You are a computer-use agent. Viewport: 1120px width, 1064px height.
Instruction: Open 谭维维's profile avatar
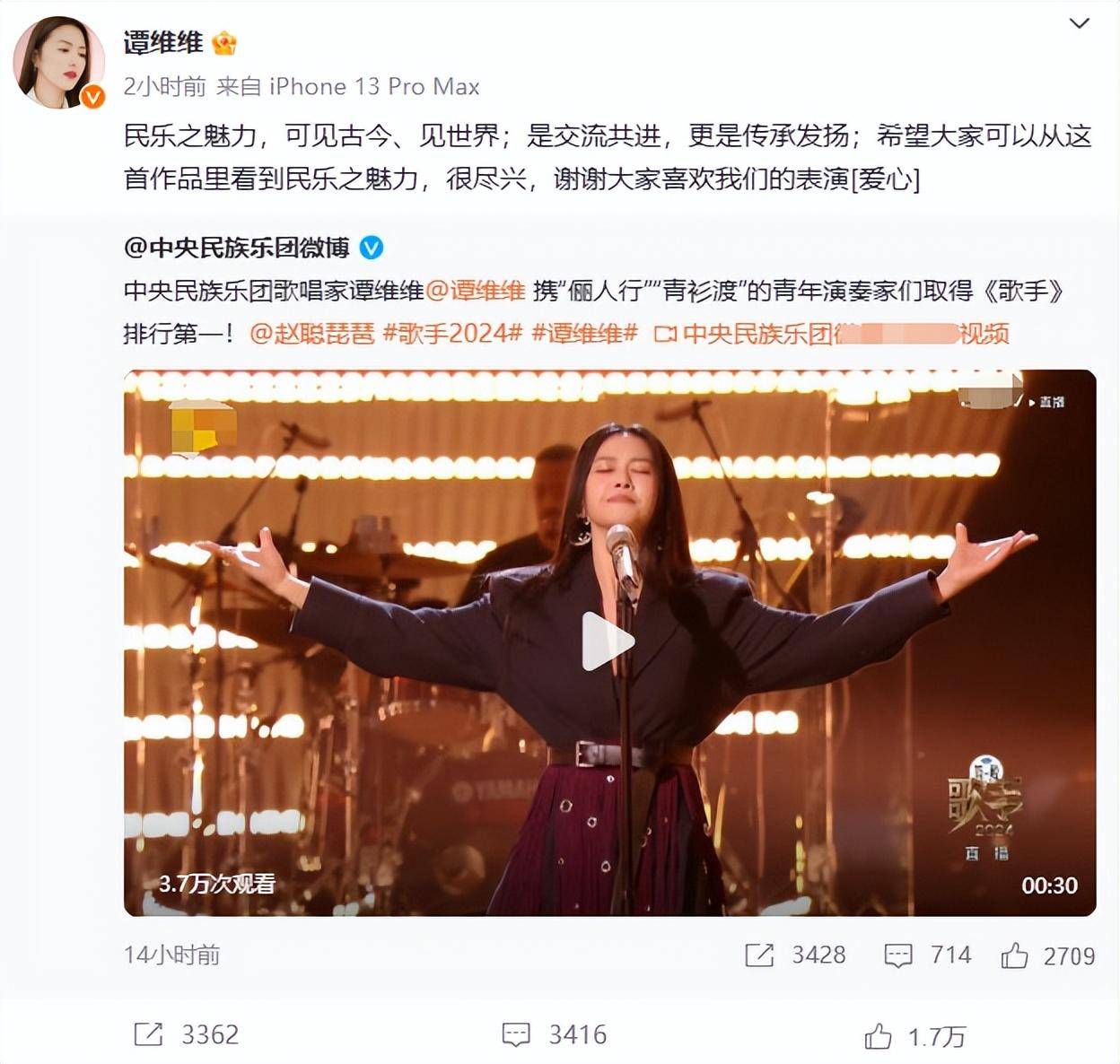click(x=59, y=63)
